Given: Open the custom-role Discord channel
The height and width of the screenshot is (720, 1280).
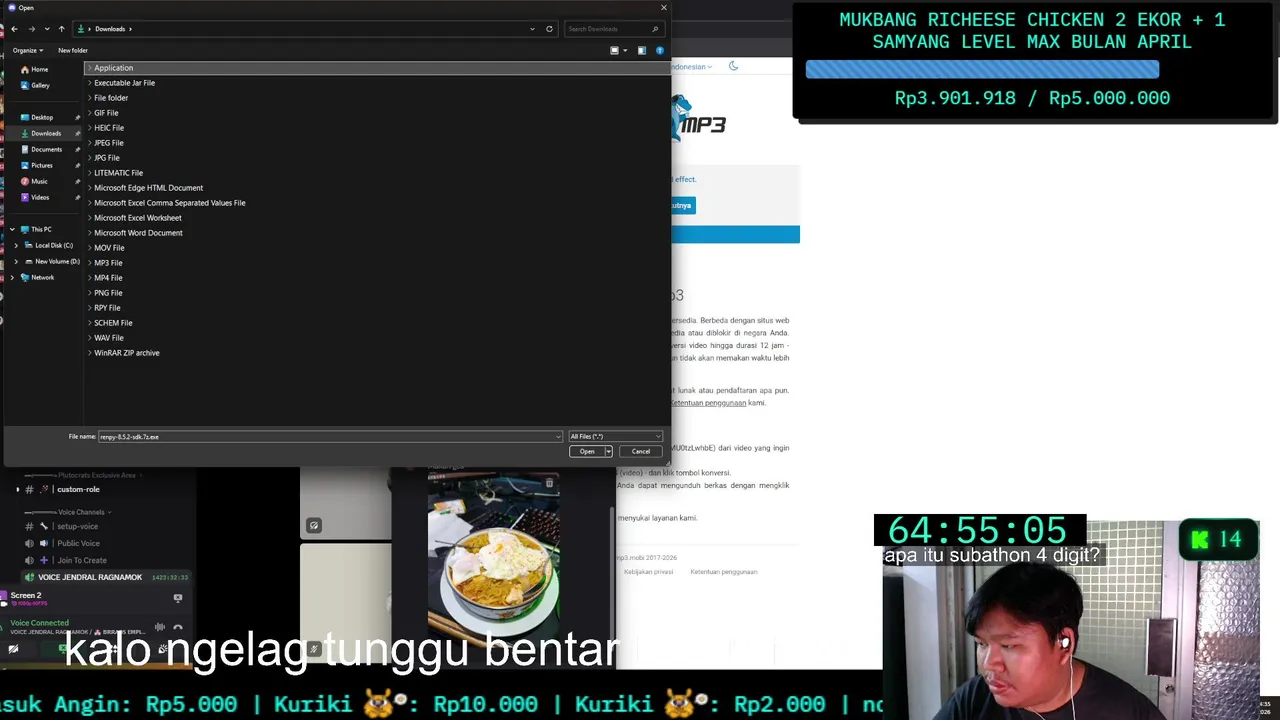Looking at the screenshot, I should 78,490.
